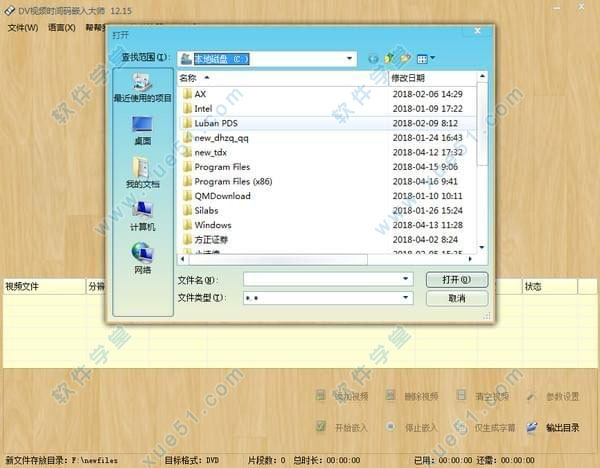Sort list by Name (名称) column

[x=282, y=78]
